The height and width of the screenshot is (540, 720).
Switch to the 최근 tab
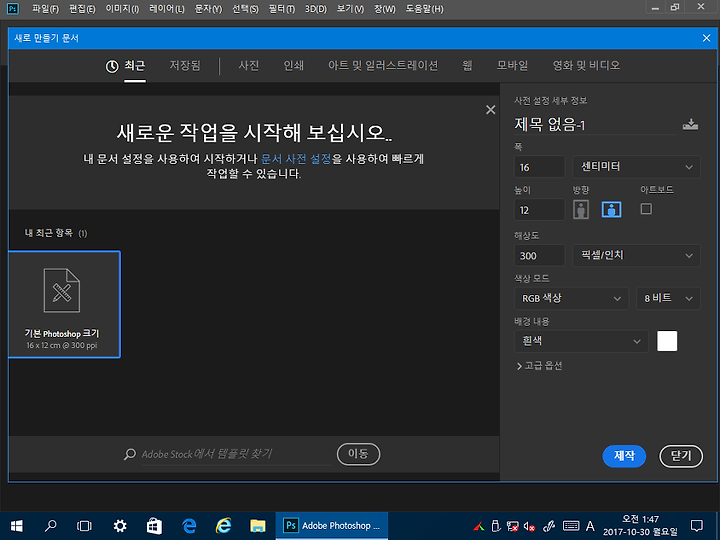pos(125,66)
